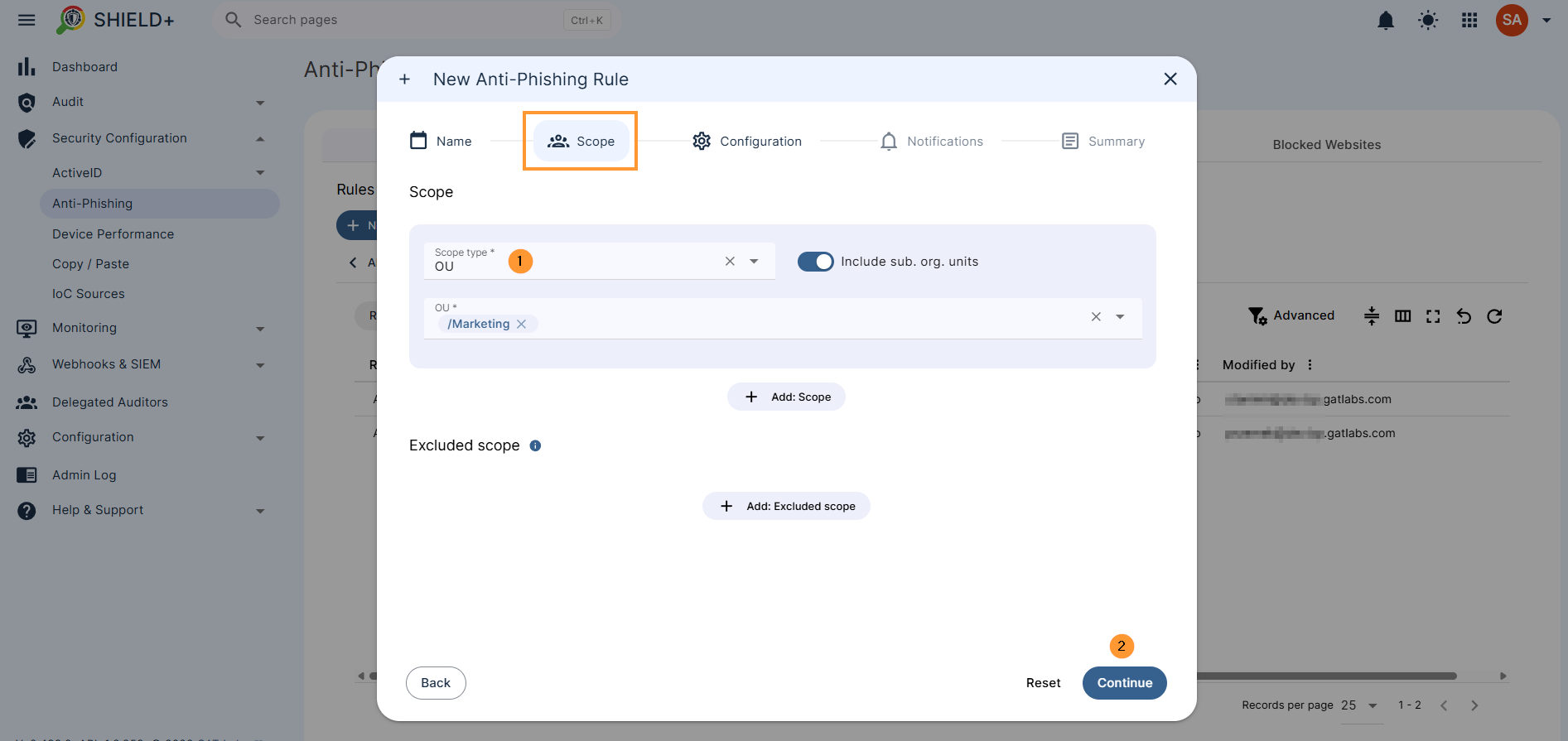Viewport: 1568px width, 741px height.
Task: Select Anti-Phishing in the sidebar
Action: pos(160,204)
